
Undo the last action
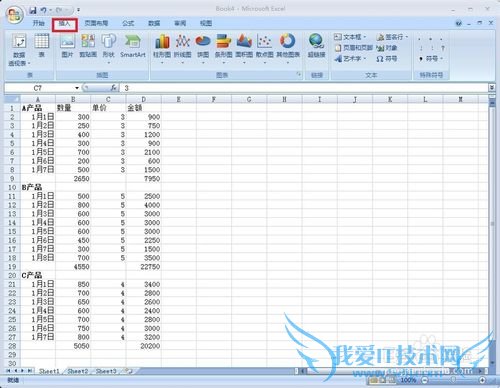44,10
